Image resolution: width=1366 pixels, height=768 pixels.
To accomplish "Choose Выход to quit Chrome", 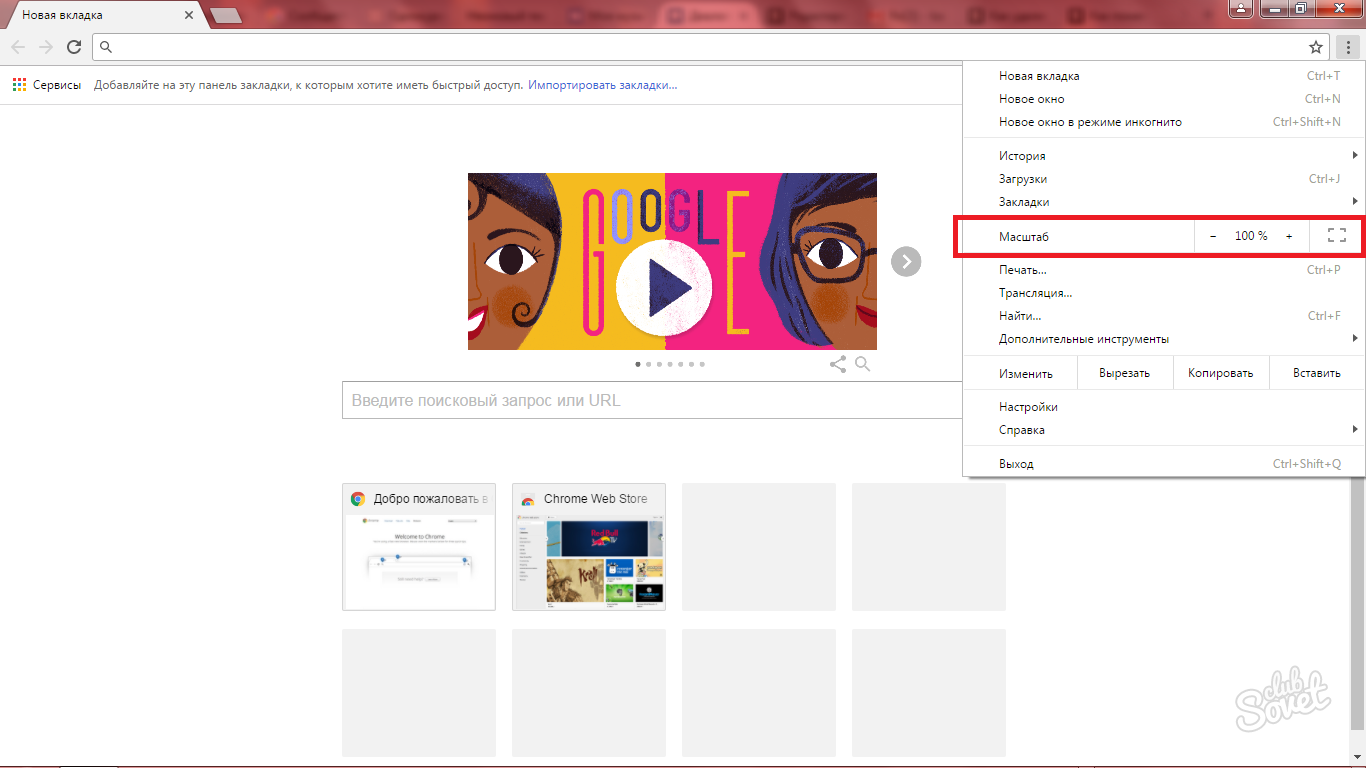I will click(1162, 464).
